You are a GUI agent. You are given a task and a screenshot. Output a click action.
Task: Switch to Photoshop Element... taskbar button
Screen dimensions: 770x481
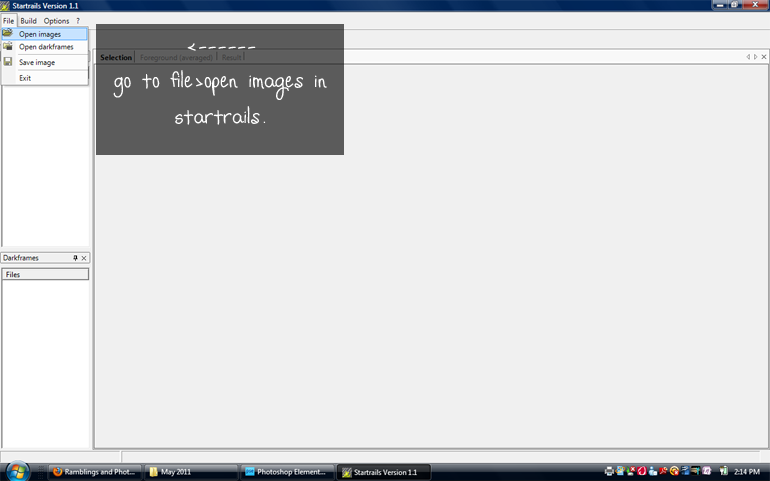pyautogui.click(x=287, y=472)
